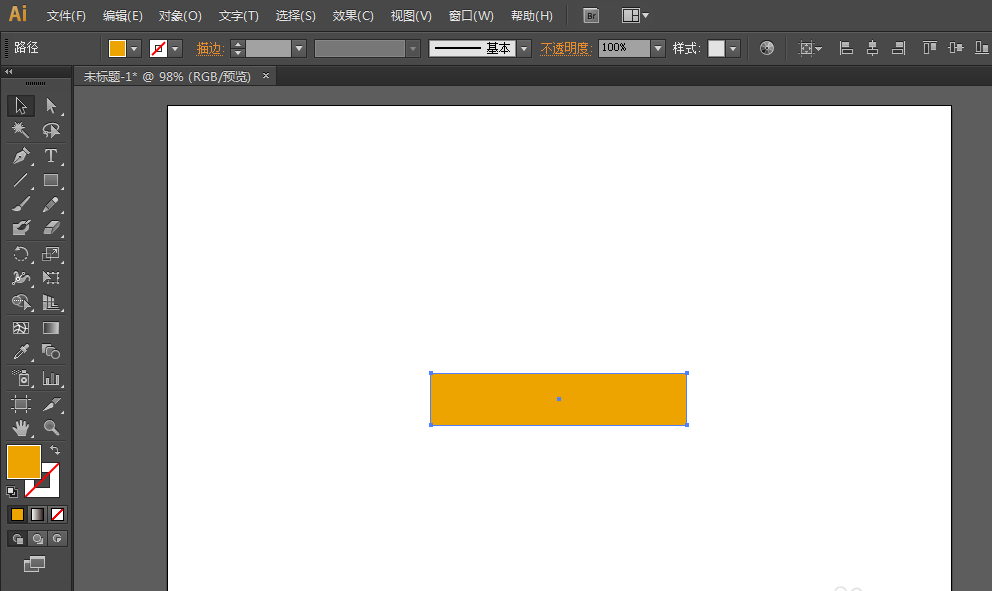This screenshot has height=591, width=992.
Task: Select the Line Segment tool
Action: pyautogui.click(x=21, y=180)
